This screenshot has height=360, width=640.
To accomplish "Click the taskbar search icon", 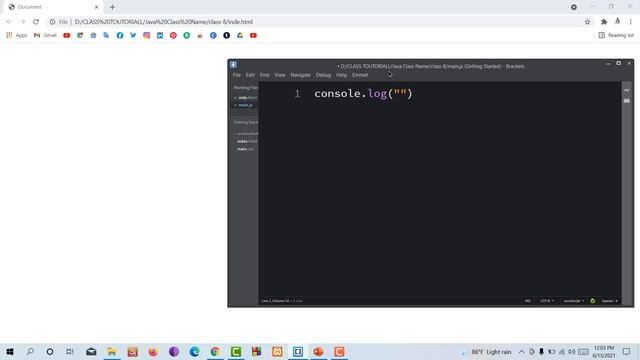I will [x=30, y=352].
